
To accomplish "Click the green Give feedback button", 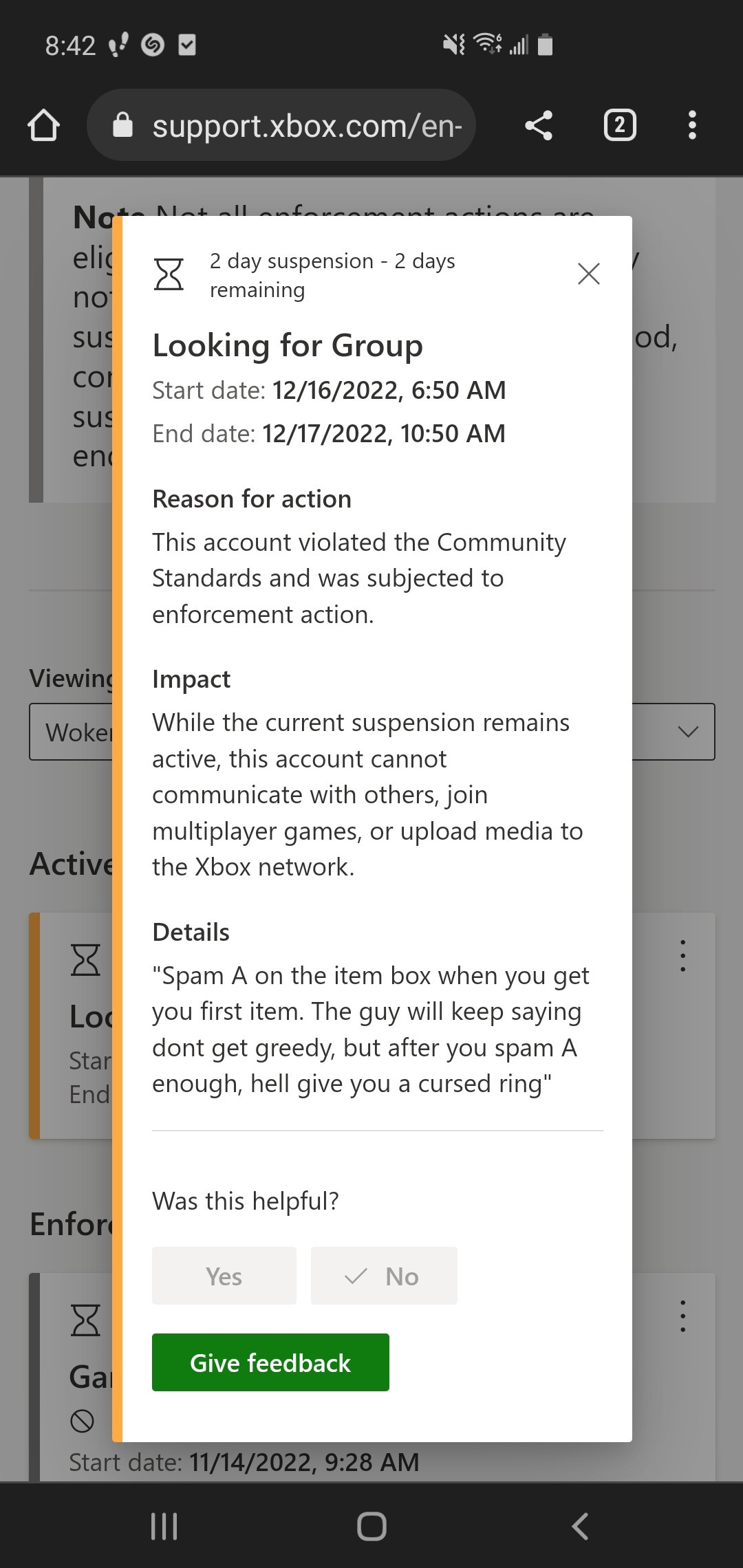I will click(270, 1362).
